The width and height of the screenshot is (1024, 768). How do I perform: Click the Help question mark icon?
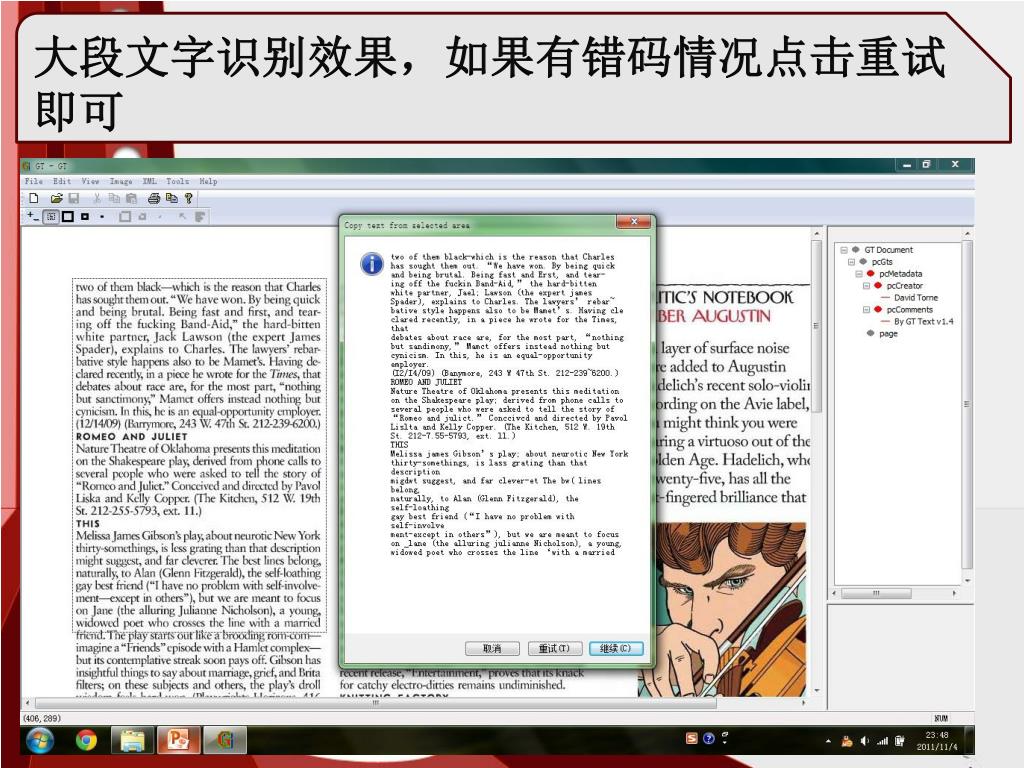(x=188, y=198)
